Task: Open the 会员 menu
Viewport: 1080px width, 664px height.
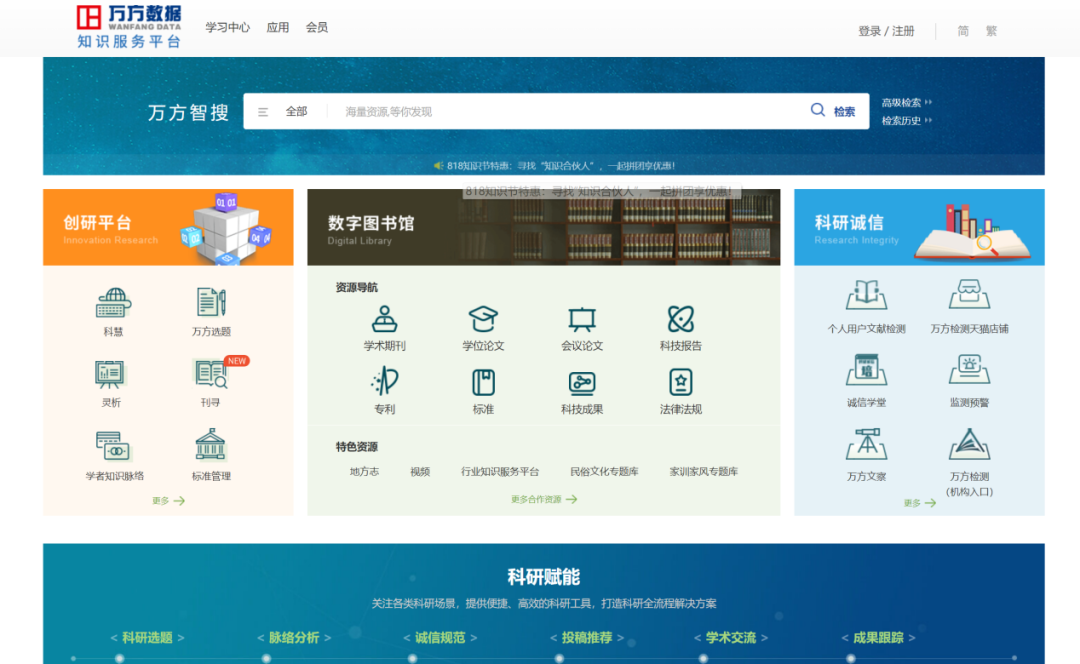Action: [x=317, y=28]
